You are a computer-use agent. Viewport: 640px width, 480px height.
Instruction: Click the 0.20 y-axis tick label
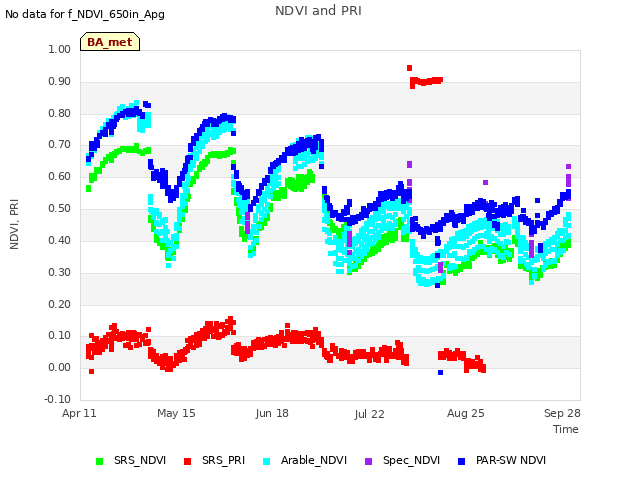[60, 304]
